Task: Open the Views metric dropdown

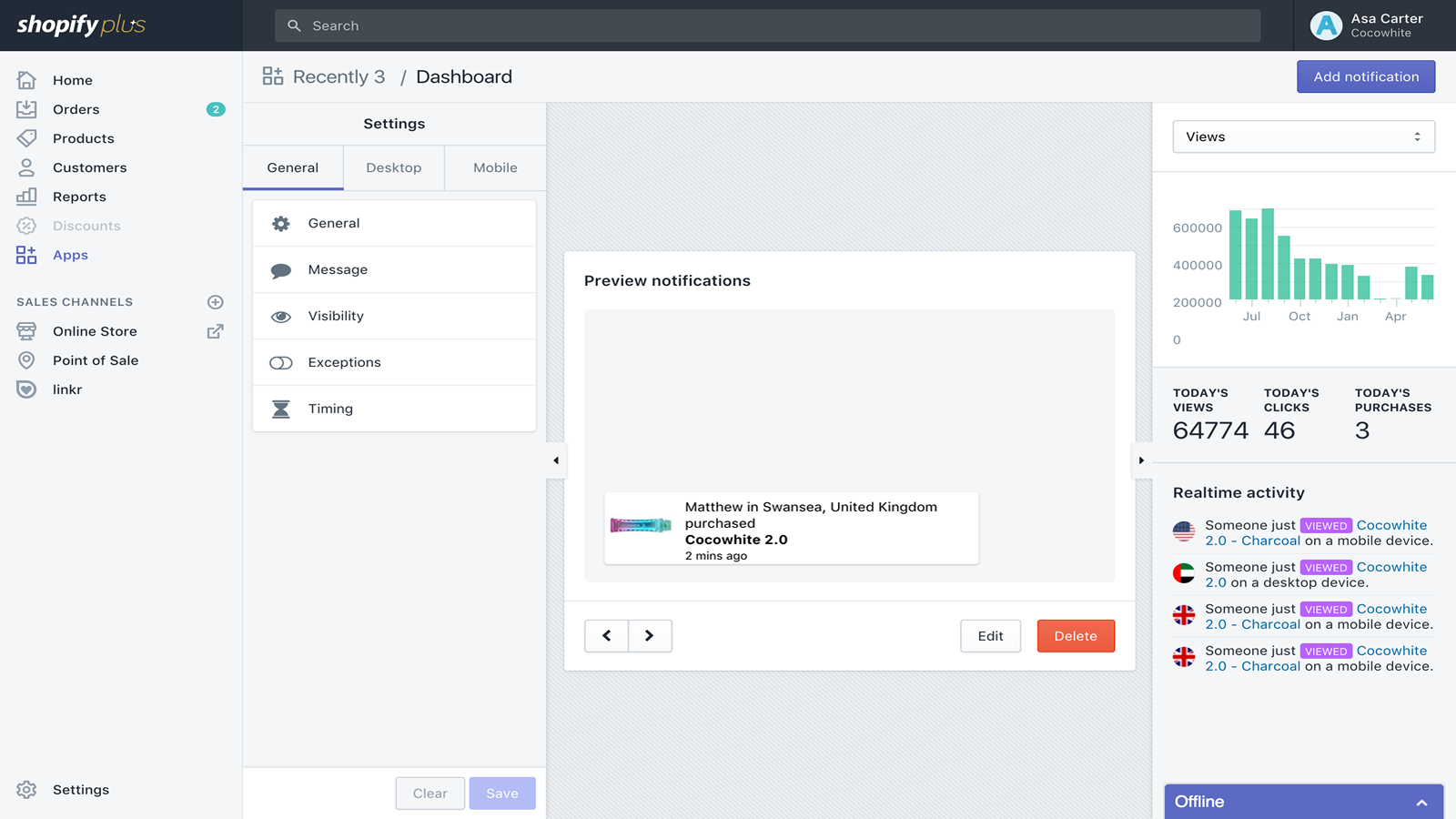Action: pos(1303,136)
